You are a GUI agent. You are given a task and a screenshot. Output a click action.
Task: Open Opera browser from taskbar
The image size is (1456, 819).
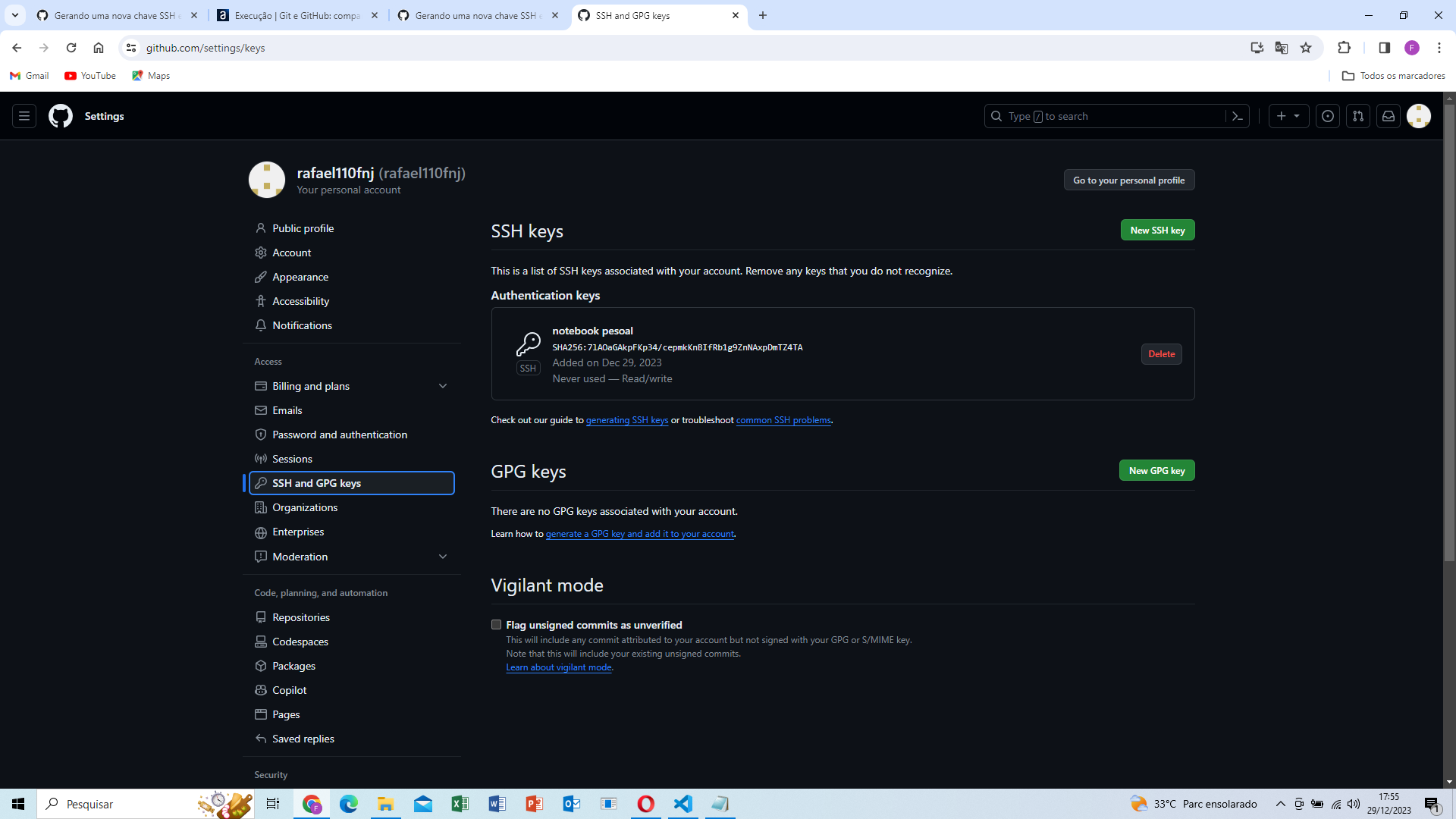coord(646,804)
